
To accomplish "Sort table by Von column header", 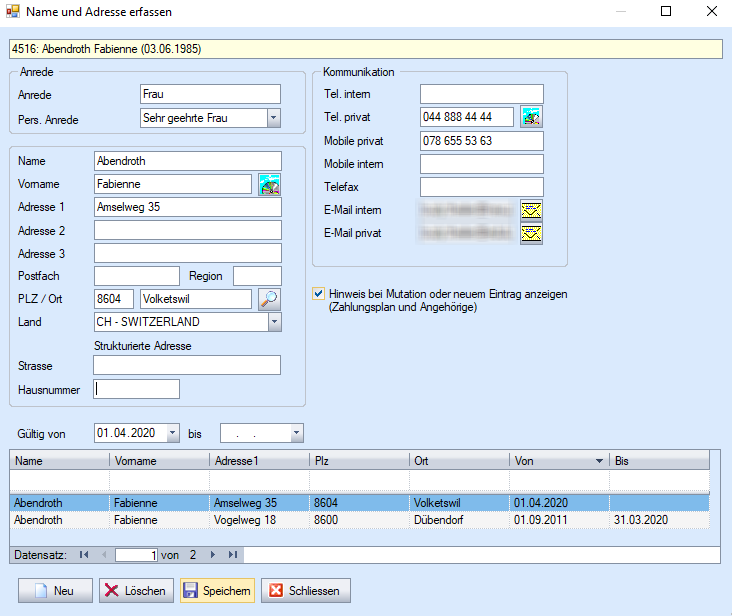I will 558,460.
